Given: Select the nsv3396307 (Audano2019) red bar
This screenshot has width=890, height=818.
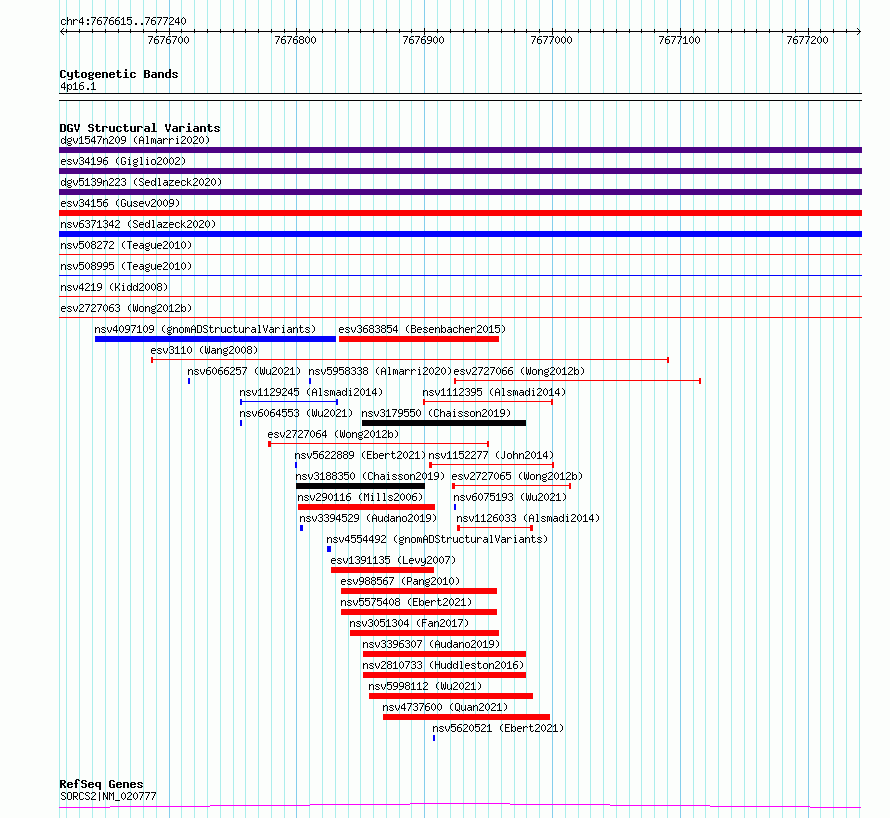Looking at the screenshot, I should pyautogui.click(x=444, y=654).
